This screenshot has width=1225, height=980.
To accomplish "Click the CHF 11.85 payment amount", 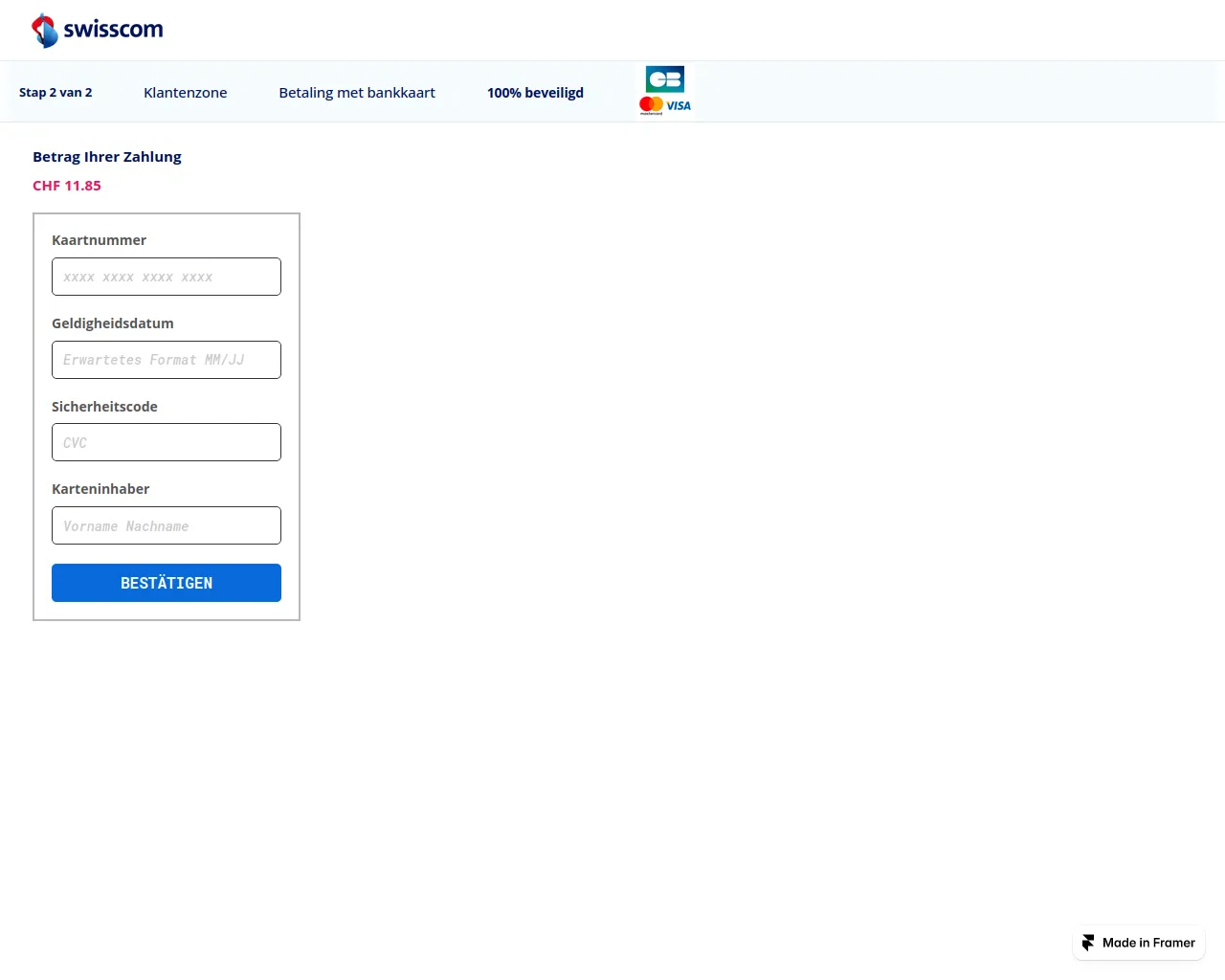I will (x=66, y=185).
